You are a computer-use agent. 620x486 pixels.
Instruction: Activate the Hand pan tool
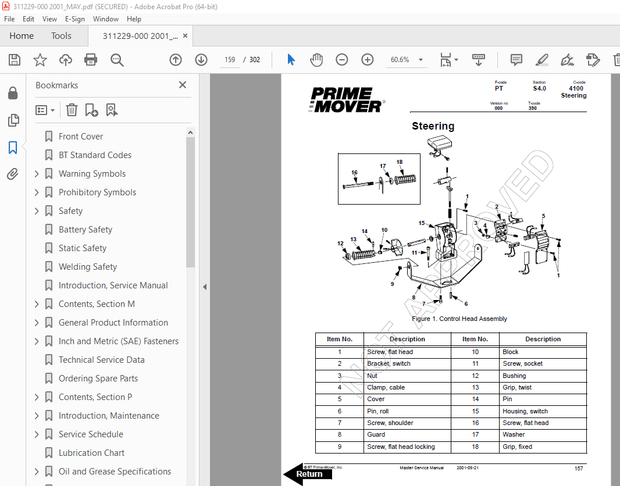pyautogui.click(x=316, y=60)
